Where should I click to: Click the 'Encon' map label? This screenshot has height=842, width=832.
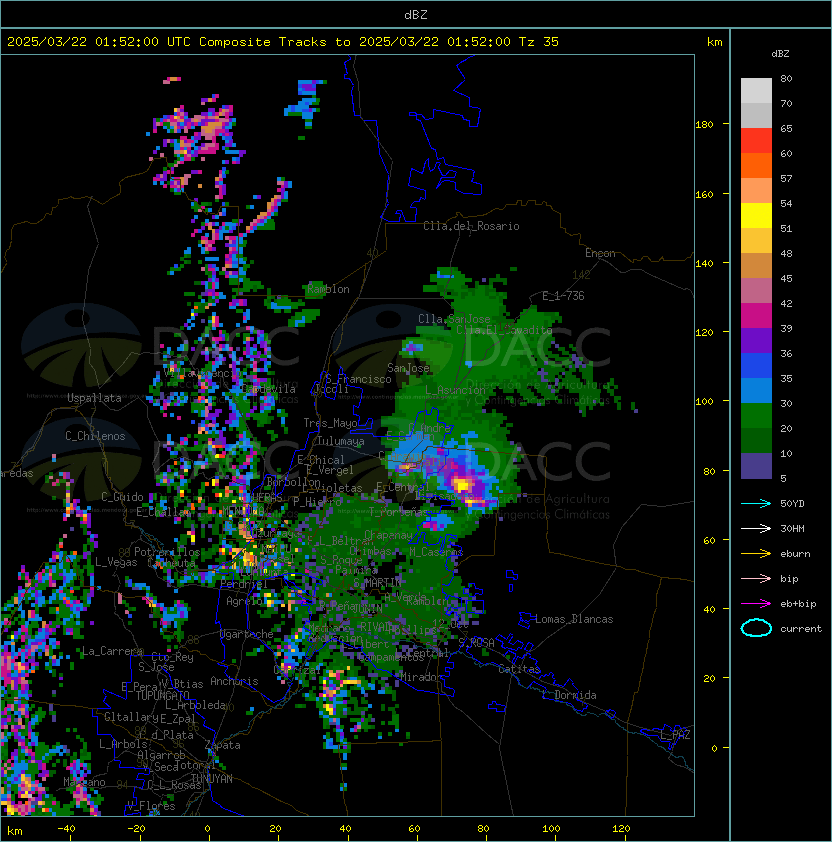(600, 253)
